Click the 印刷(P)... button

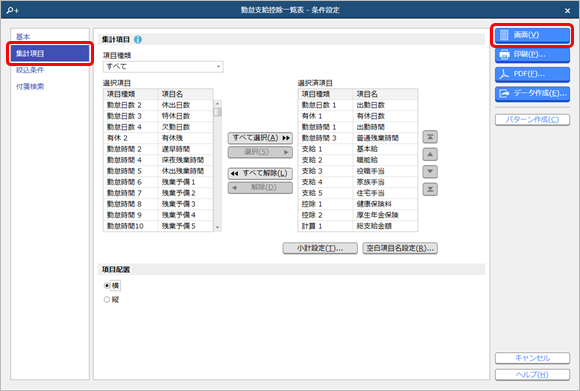tap(532, 55)
